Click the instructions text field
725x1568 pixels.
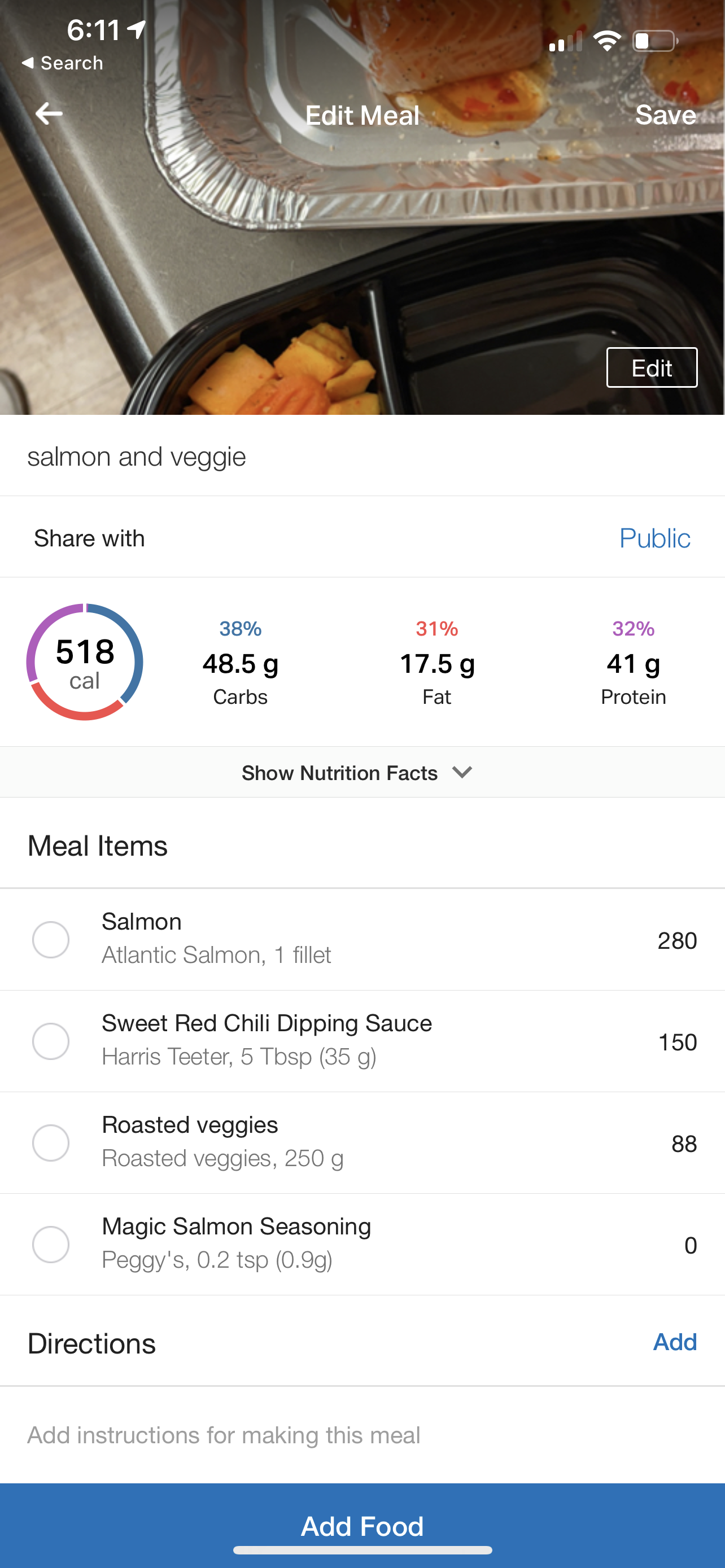point(224,1435)
